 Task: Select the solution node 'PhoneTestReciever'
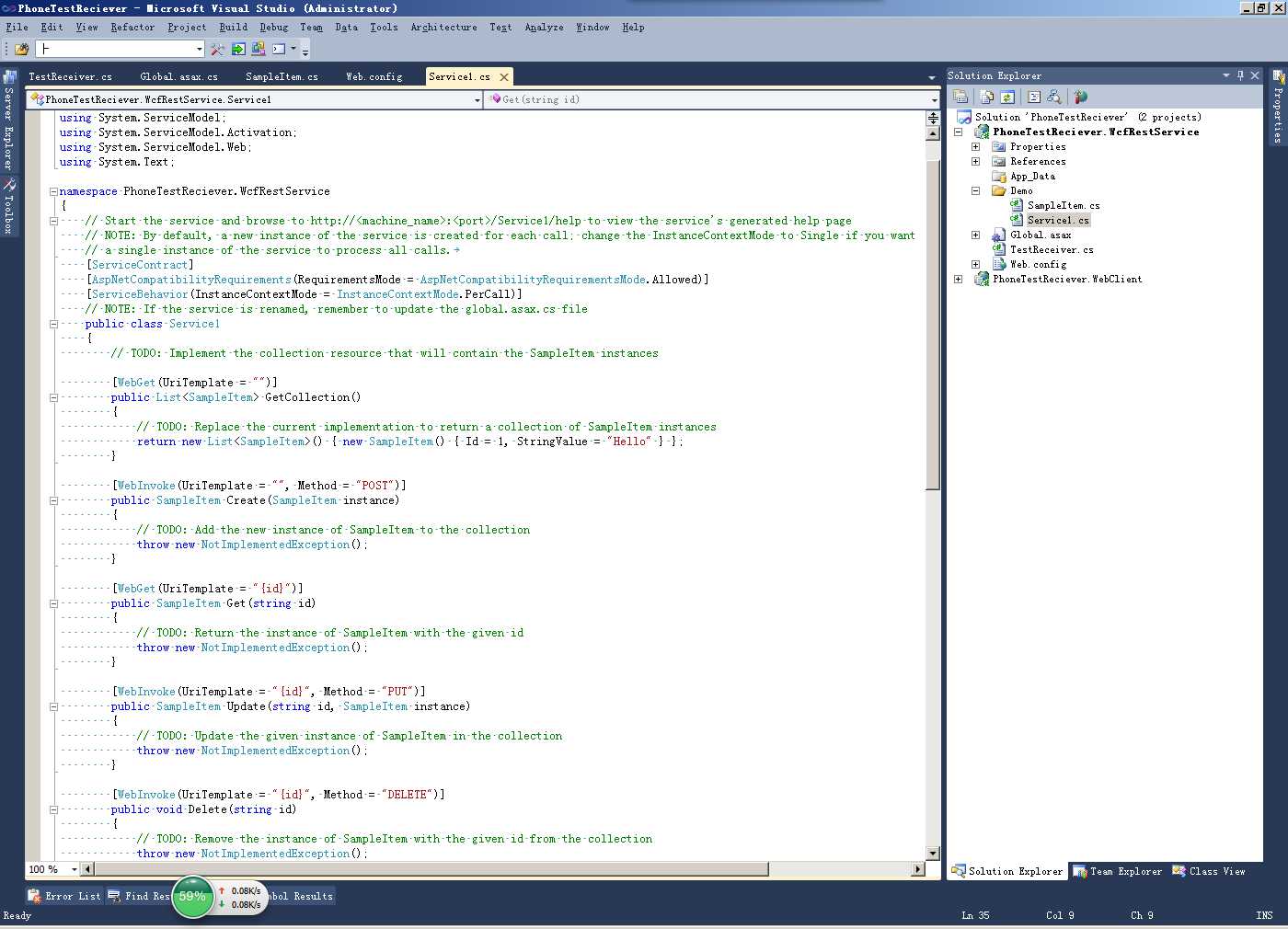click(x=1088, y=117)
